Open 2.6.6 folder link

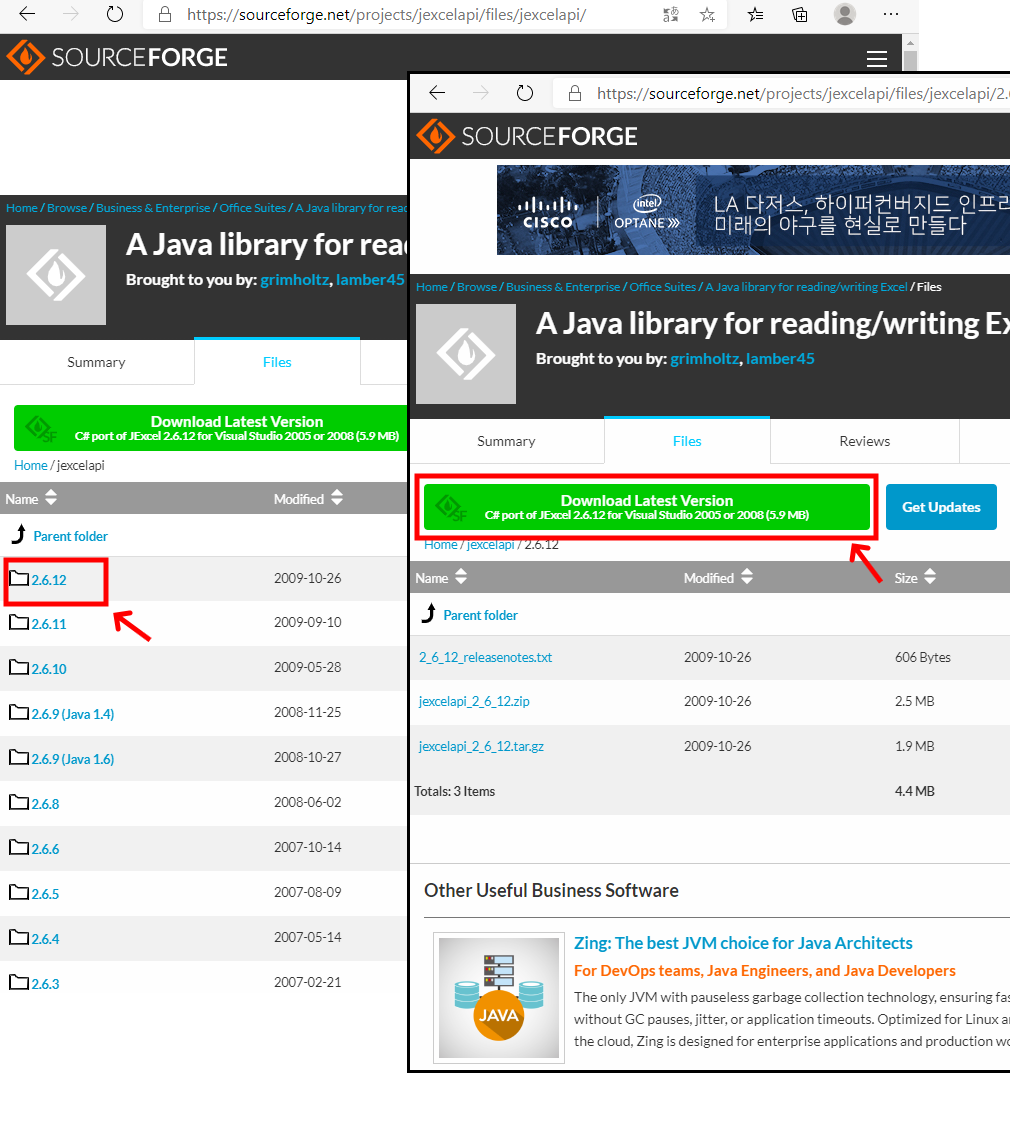tap(45, 849)
